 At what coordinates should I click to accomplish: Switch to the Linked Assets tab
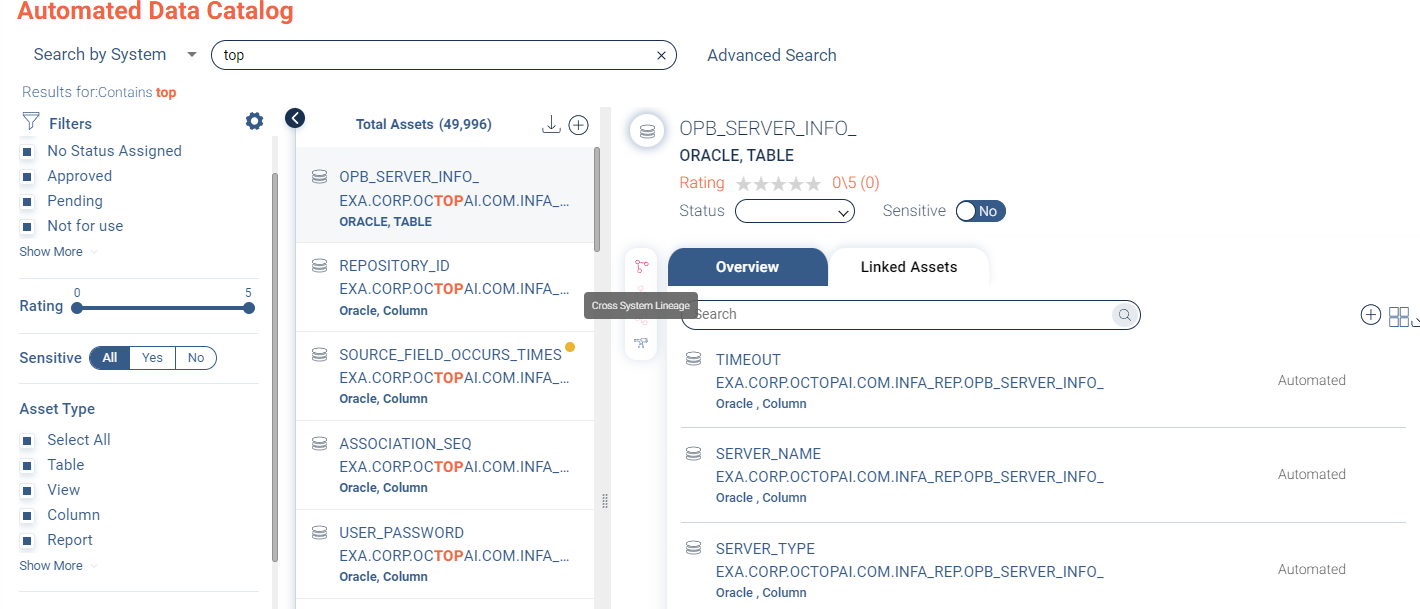pyautogui.click(x=908, y=267)
